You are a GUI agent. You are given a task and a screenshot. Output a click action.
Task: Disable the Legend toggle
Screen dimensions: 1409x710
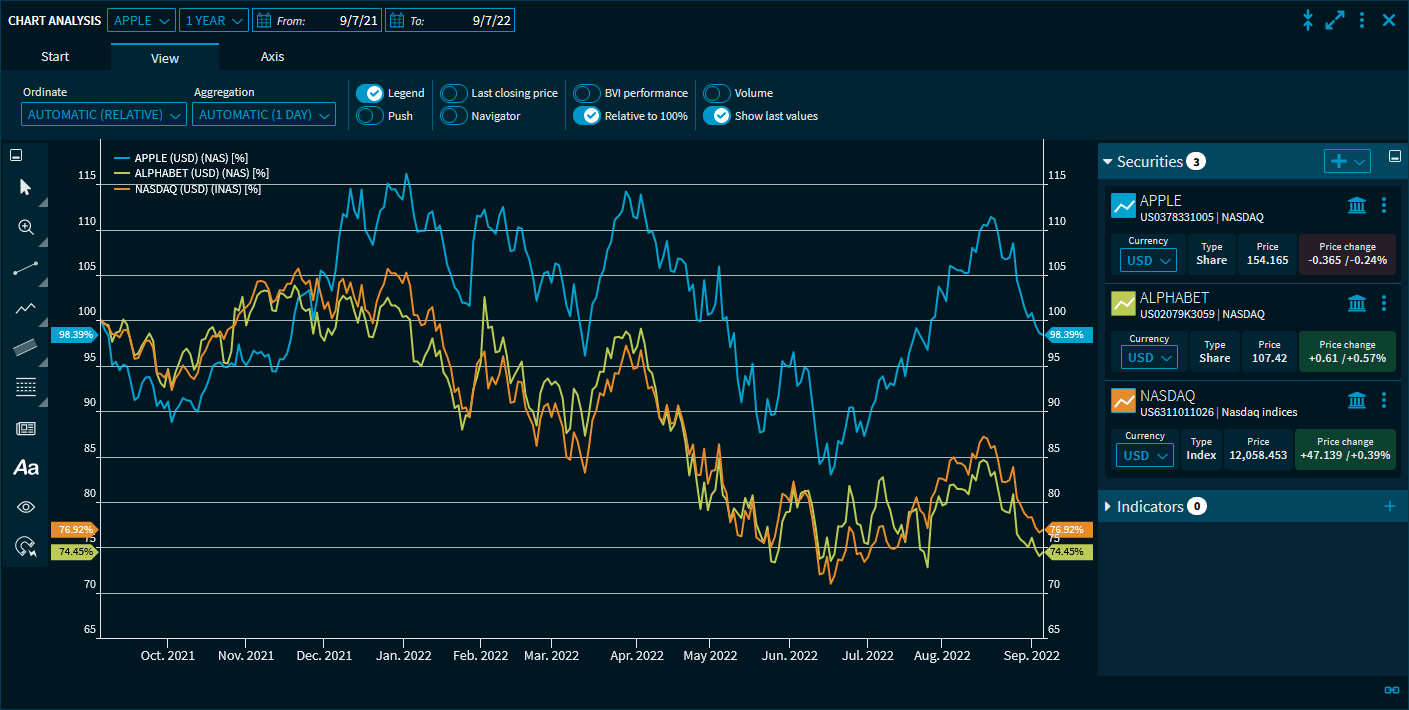coord(370,93)
